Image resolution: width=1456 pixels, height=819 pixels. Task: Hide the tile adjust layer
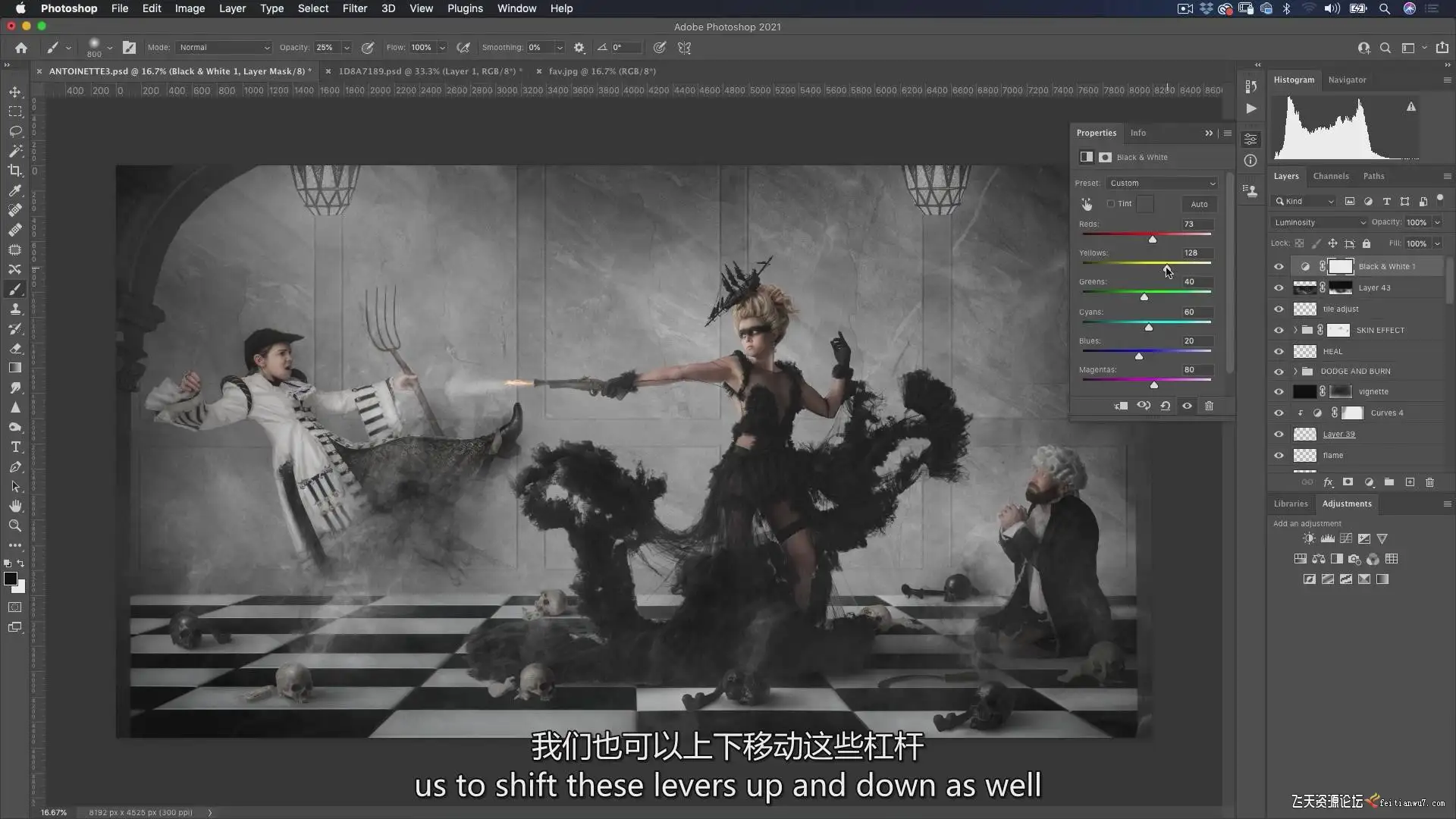coord(1279,309)
